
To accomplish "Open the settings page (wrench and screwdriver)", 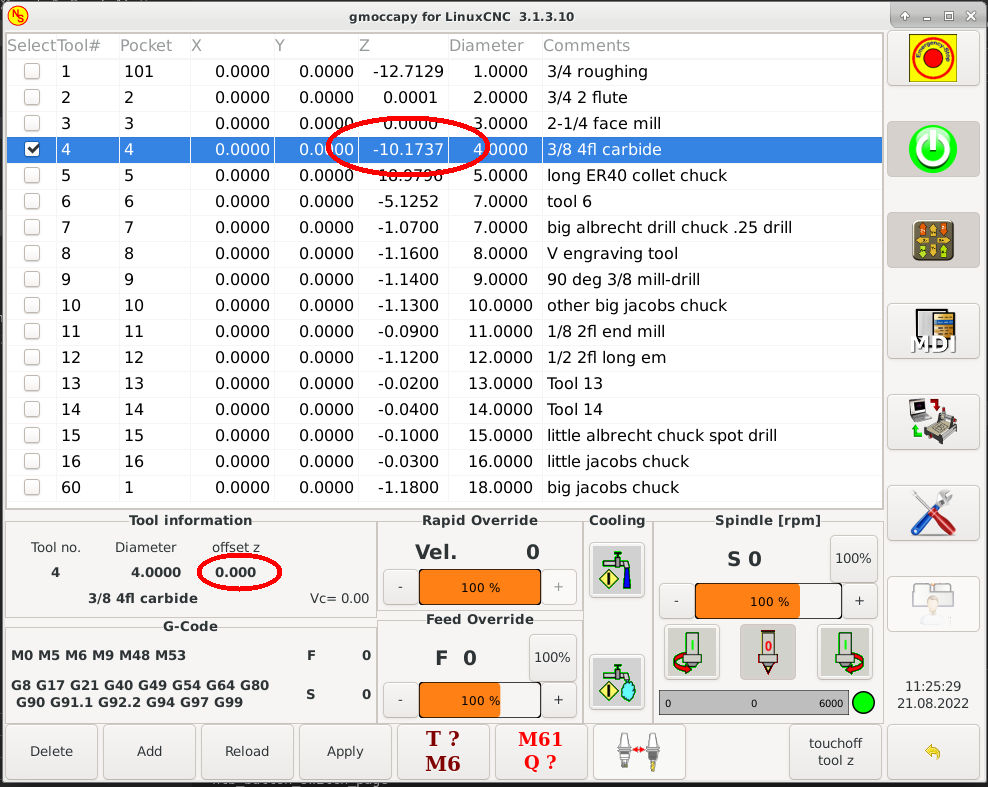I will tap(933, 512).
